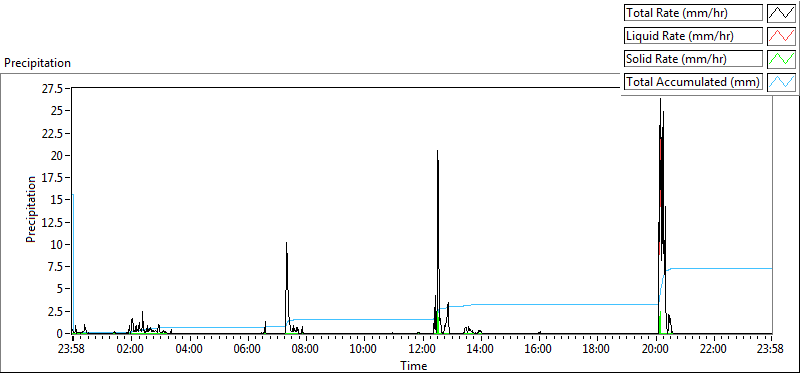Click the 12.5 y-axis tick value
This screenshot has width=800, height=373.
coord(53,222)
